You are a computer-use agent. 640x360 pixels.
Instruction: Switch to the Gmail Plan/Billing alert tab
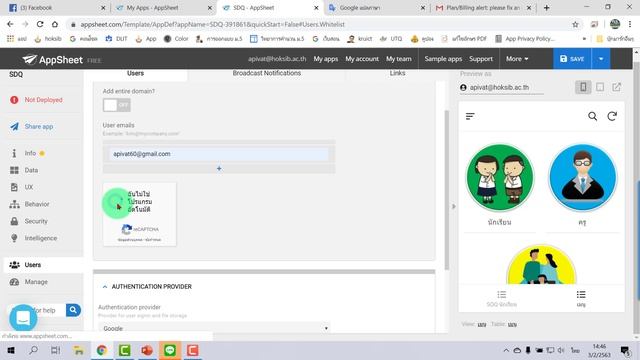tap(484, 8)
